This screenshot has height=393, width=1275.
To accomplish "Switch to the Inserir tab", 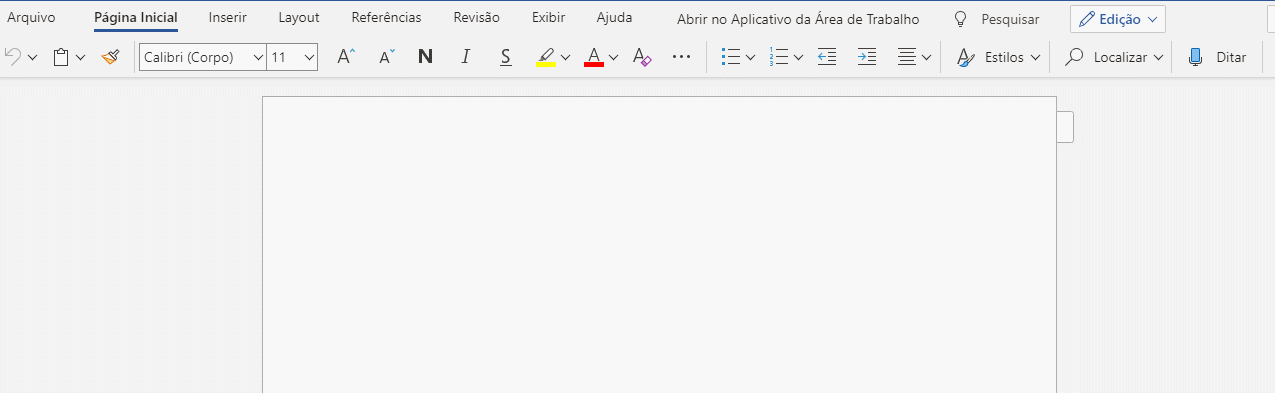I will point(228,18).
